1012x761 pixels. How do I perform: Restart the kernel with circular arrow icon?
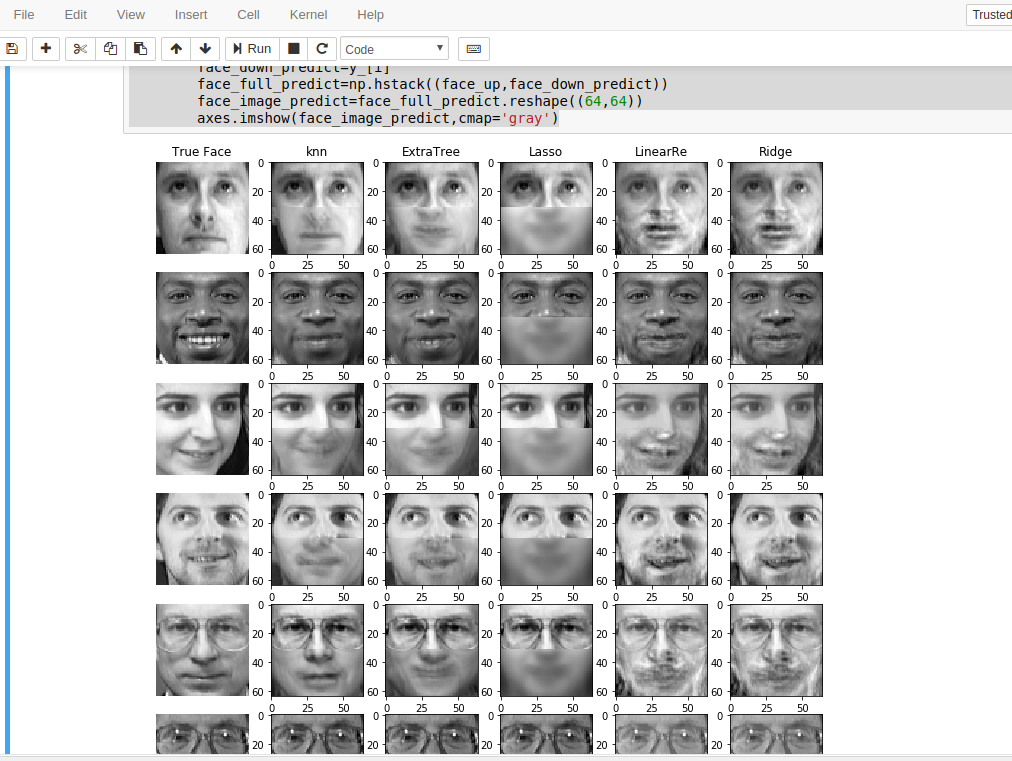[x=322, y=48]
